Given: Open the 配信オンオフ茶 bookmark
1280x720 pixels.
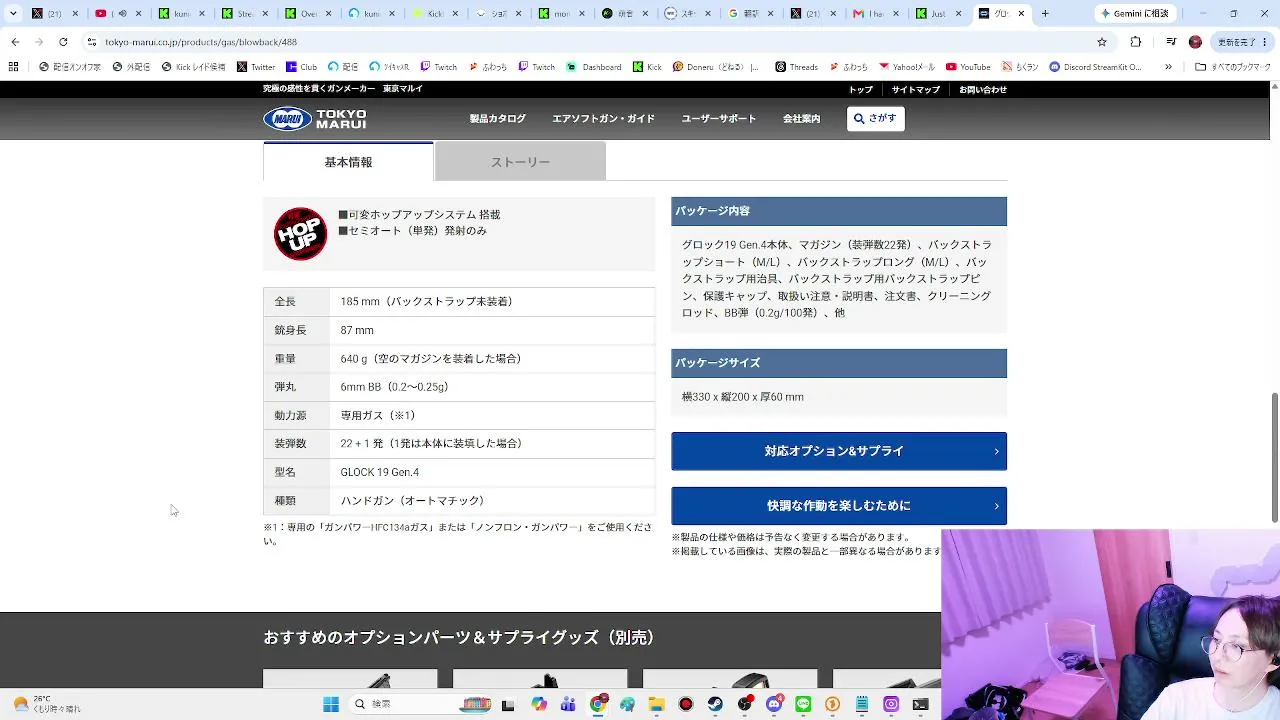Looking at the screenshot, I should coord(70,67).
